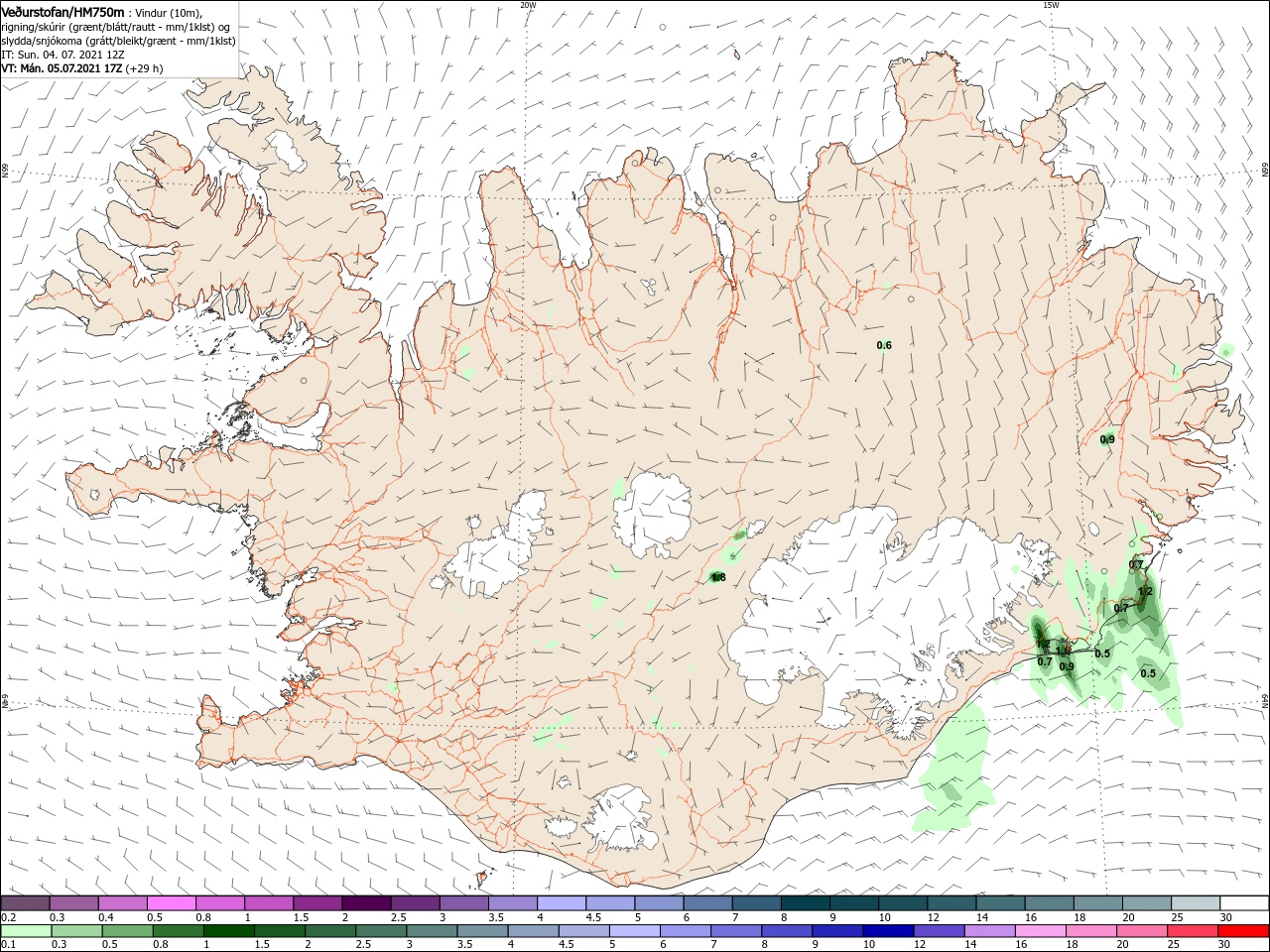
Task: Click the lavender swatch labeled 14
Action: (989, 931)
